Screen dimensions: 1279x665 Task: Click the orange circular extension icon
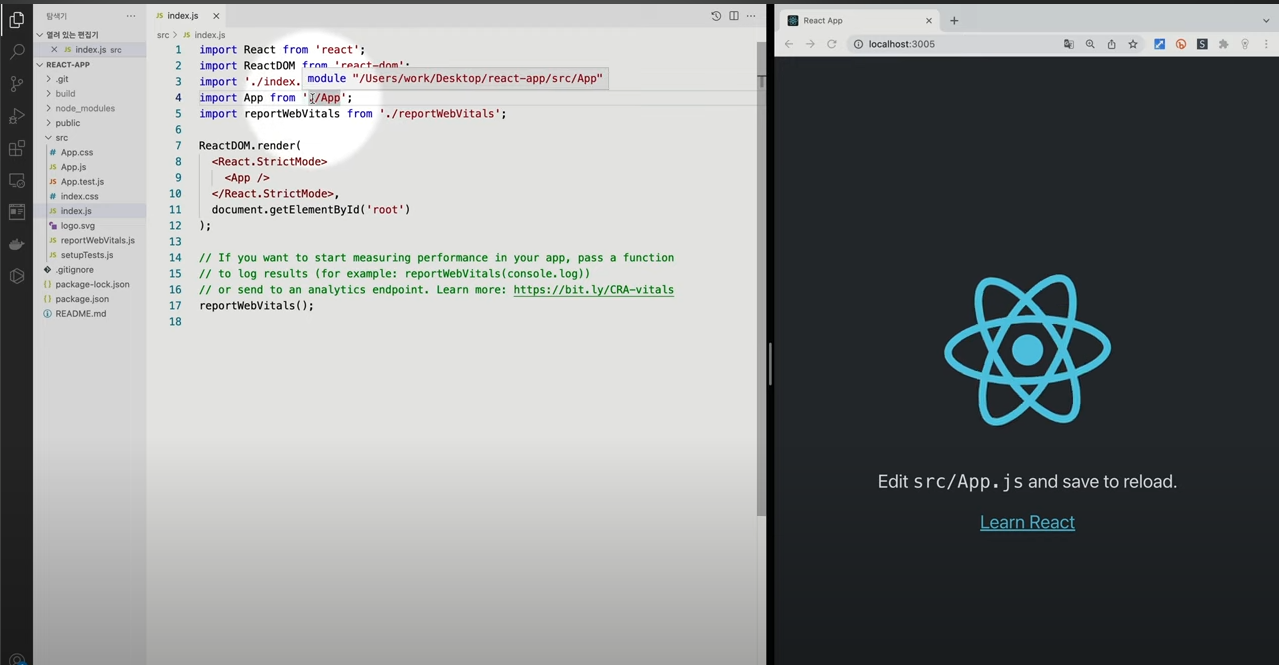[x=1181, y=44]
